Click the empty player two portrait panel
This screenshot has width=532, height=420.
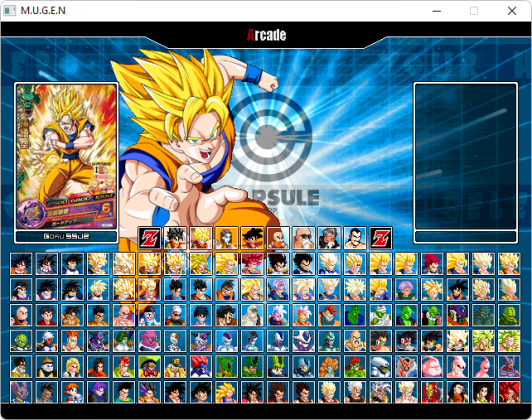point(466,156)
